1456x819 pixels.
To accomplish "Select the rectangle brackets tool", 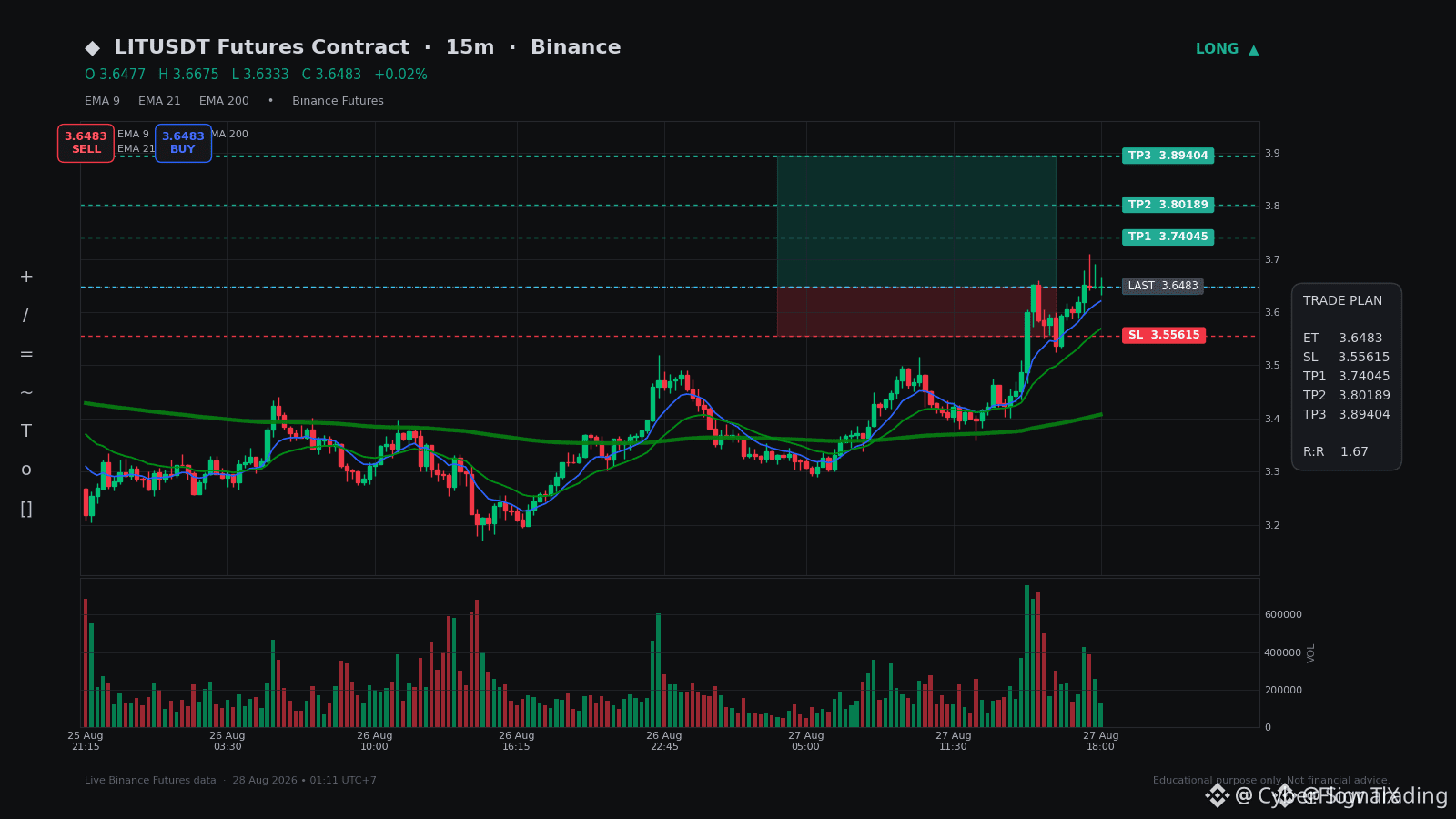I will [x=26, y=509].
